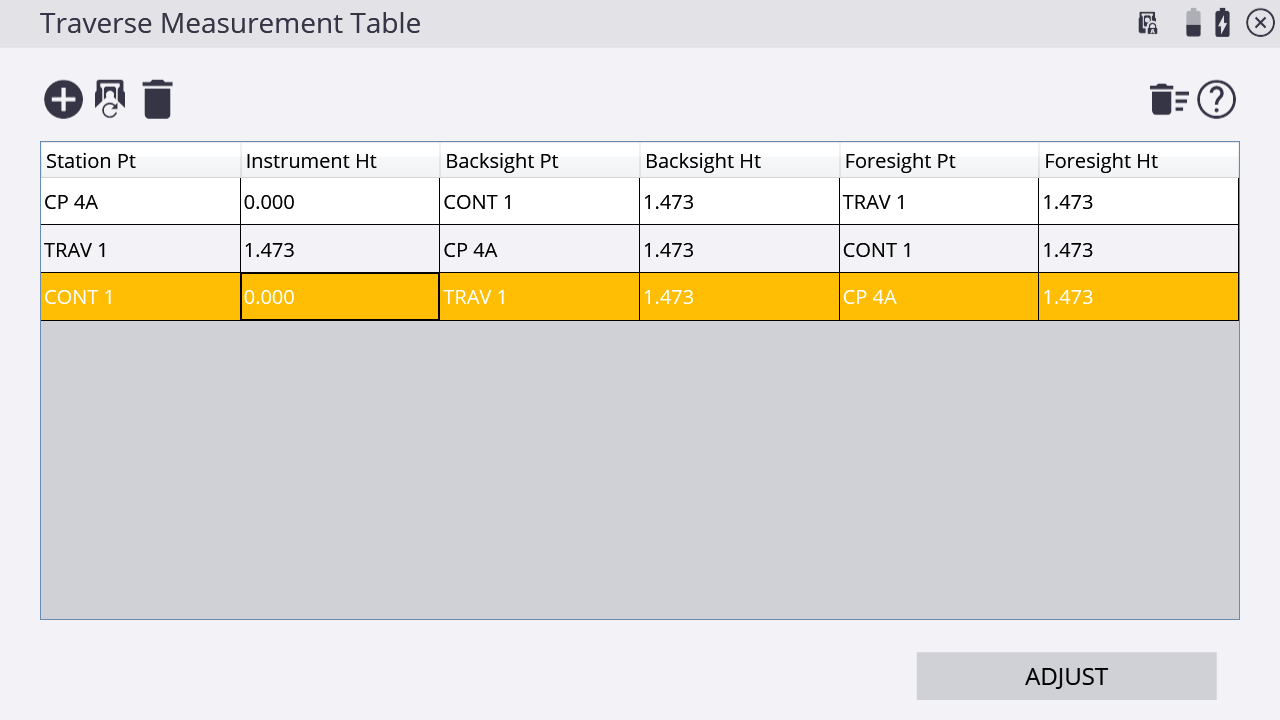
Task: Click Backsight Ht in TRAV 1 station row
Action: pyautogui.click(x=740, y=249)
